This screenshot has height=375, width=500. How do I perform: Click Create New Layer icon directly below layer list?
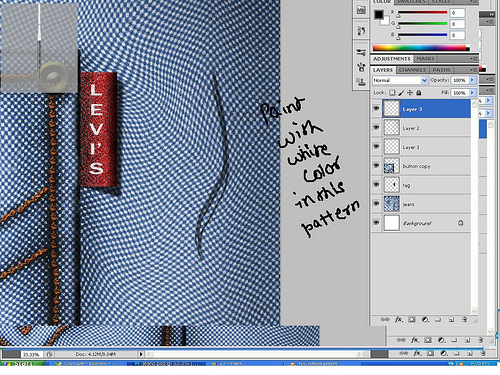coord(451,319)
